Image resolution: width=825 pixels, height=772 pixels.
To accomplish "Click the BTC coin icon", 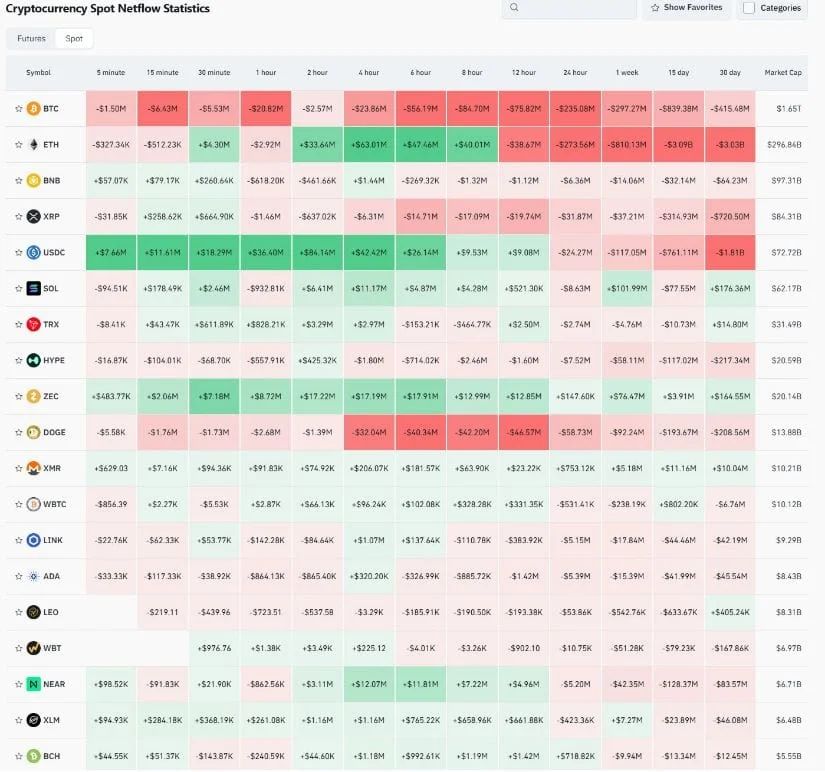I will click(x=33, y=109).
